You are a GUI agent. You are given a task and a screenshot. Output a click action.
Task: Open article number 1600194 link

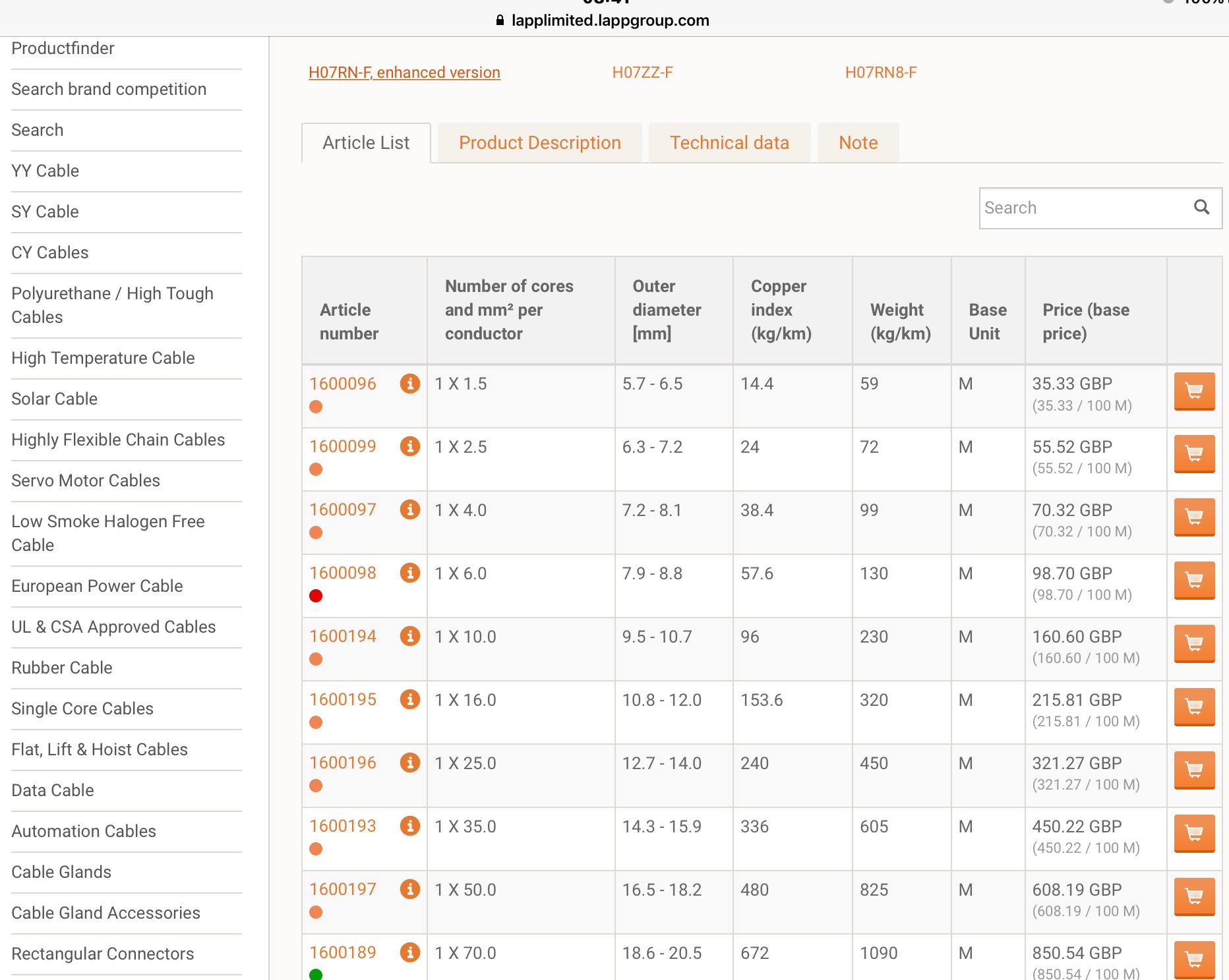[343, 636]
